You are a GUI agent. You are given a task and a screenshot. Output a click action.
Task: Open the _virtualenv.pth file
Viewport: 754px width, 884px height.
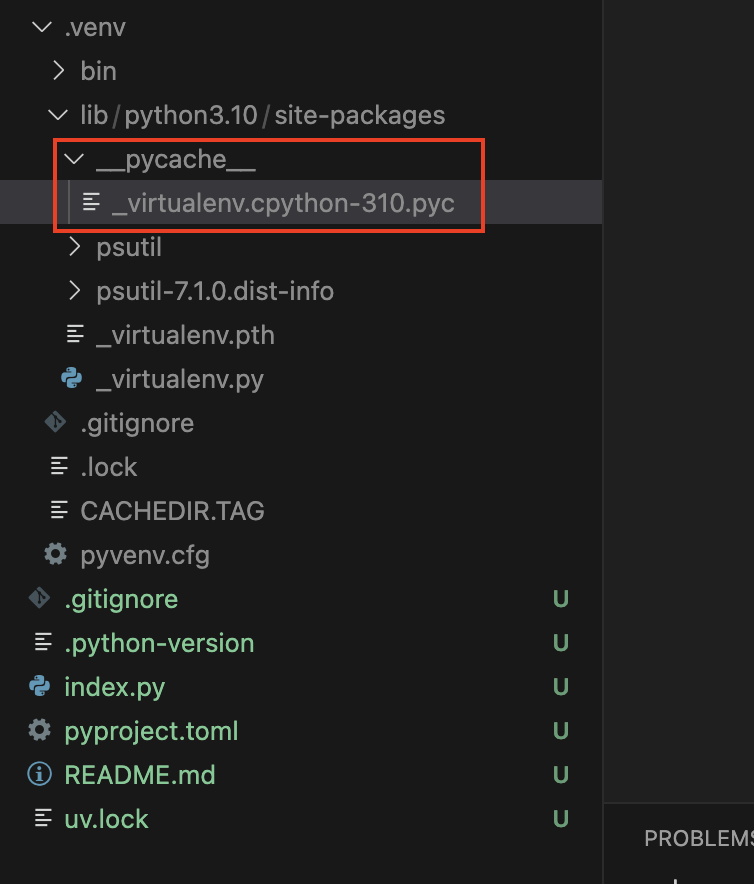click(185, 335)
